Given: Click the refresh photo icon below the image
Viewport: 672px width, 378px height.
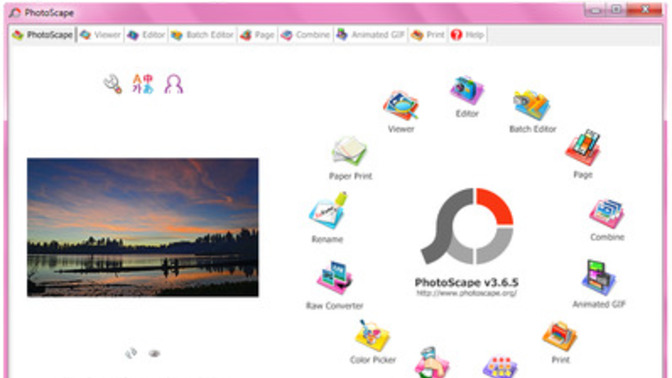Looking at the screenshot, I should tap(131, 353).
